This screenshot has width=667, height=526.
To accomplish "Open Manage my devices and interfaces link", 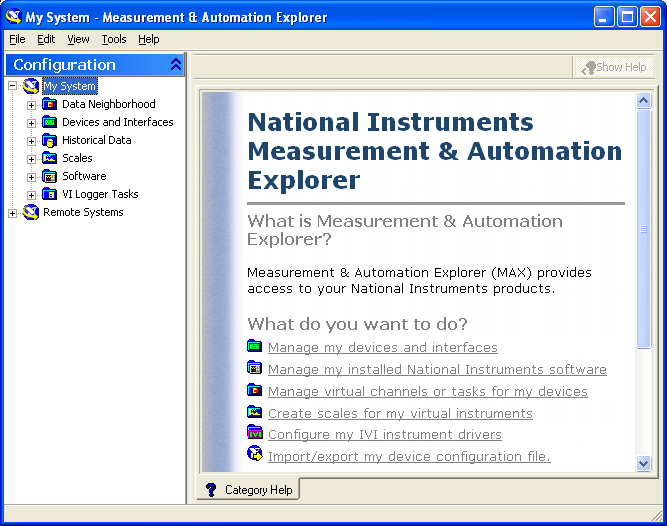I will tap(383, 347).
